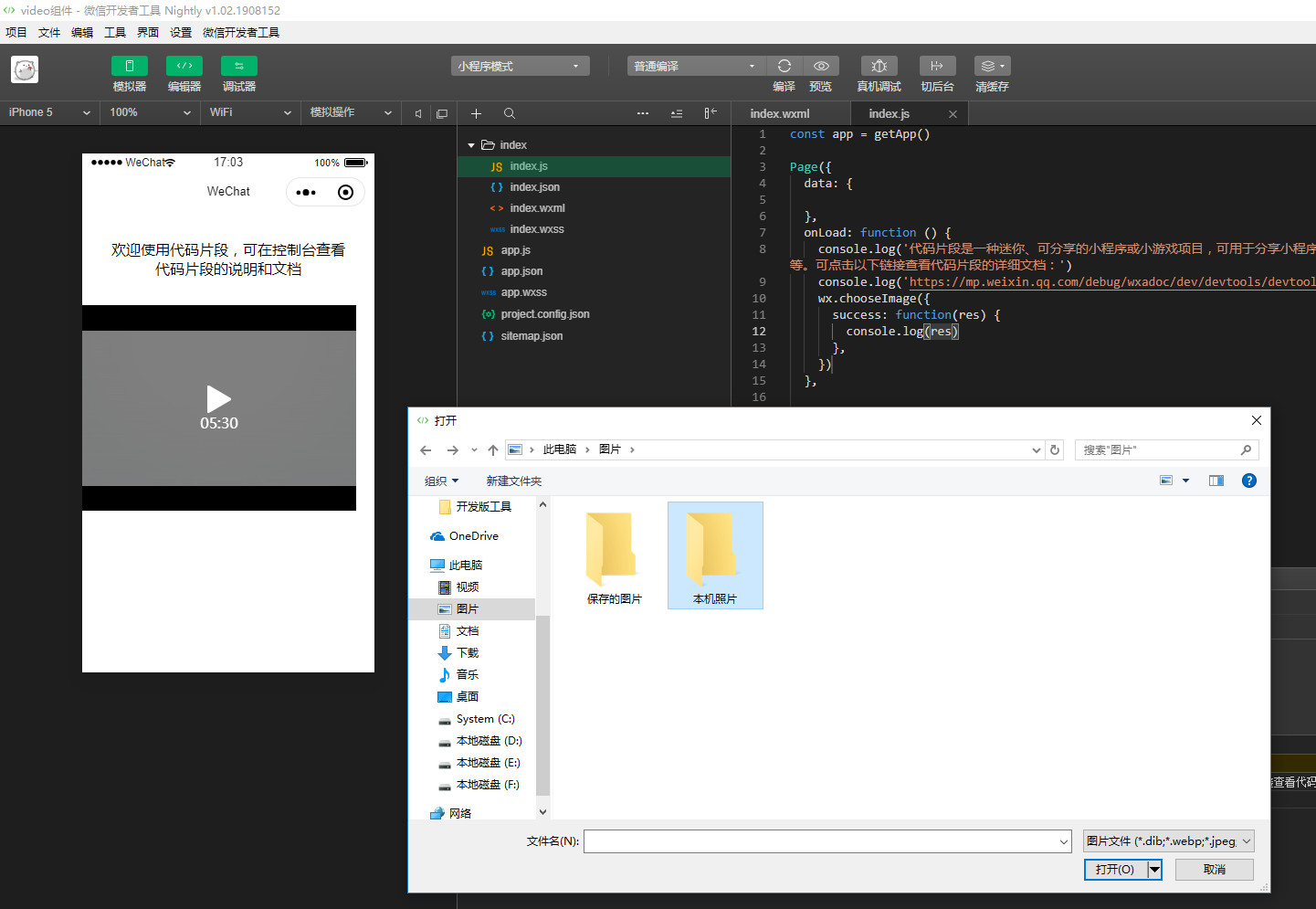This screenshot has width=1316, height=909.
Task: Click the real device debug (真机调试) icon
Action: coord(879,66)
